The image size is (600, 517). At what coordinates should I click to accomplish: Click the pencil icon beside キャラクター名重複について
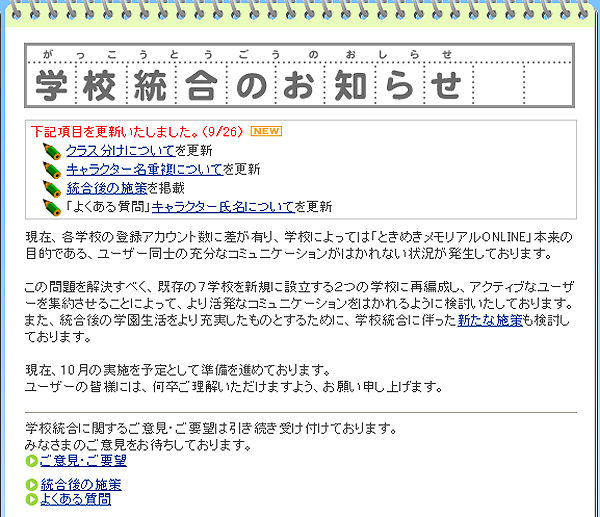52,169
